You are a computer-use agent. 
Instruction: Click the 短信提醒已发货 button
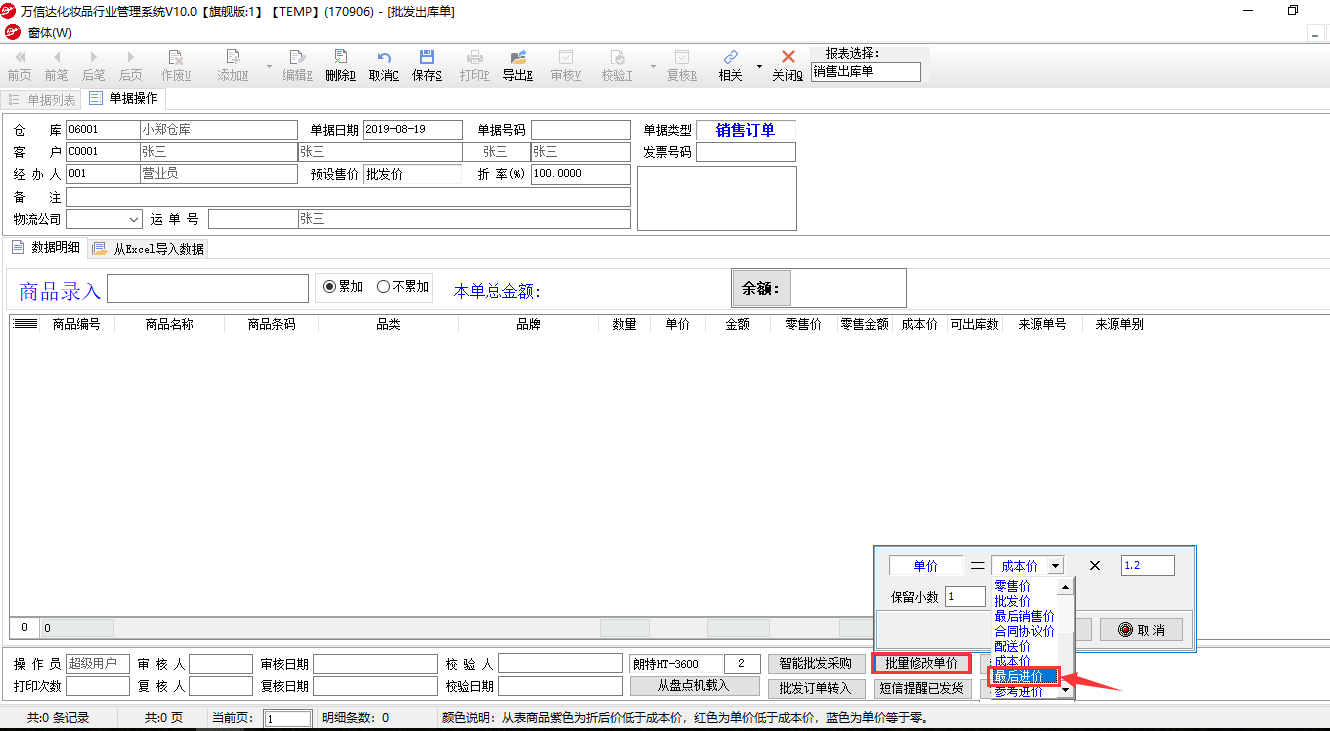tap(921, 688)
